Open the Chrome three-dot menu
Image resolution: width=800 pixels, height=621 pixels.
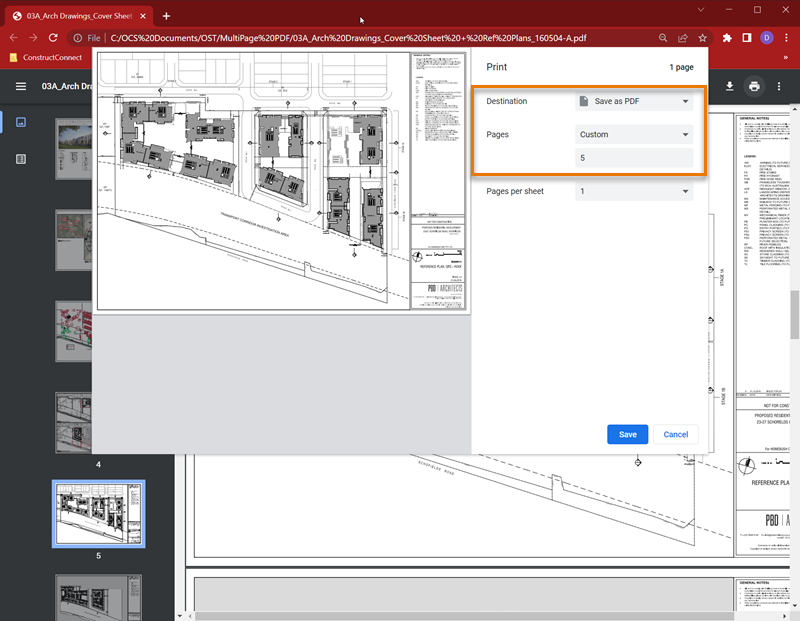(x=786, y=38)
